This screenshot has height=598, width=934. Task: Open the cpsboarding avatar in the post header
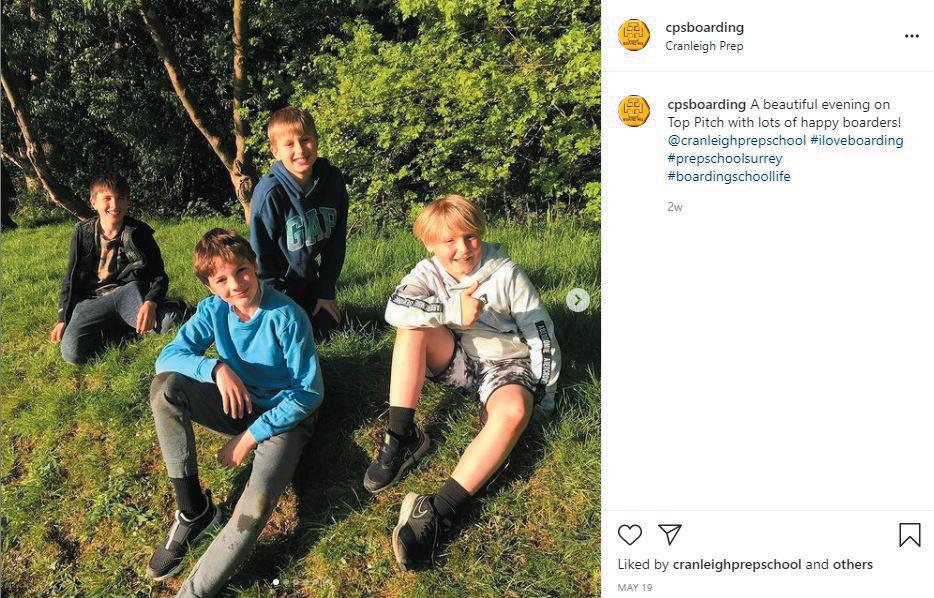tap(634, 35)
